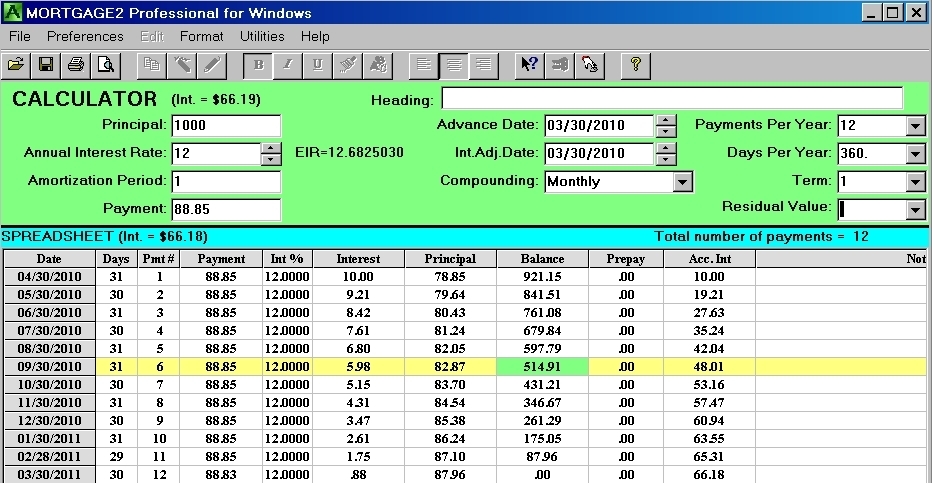
Task: Toggle the Italic formatting button
Action: pos(288,64)
